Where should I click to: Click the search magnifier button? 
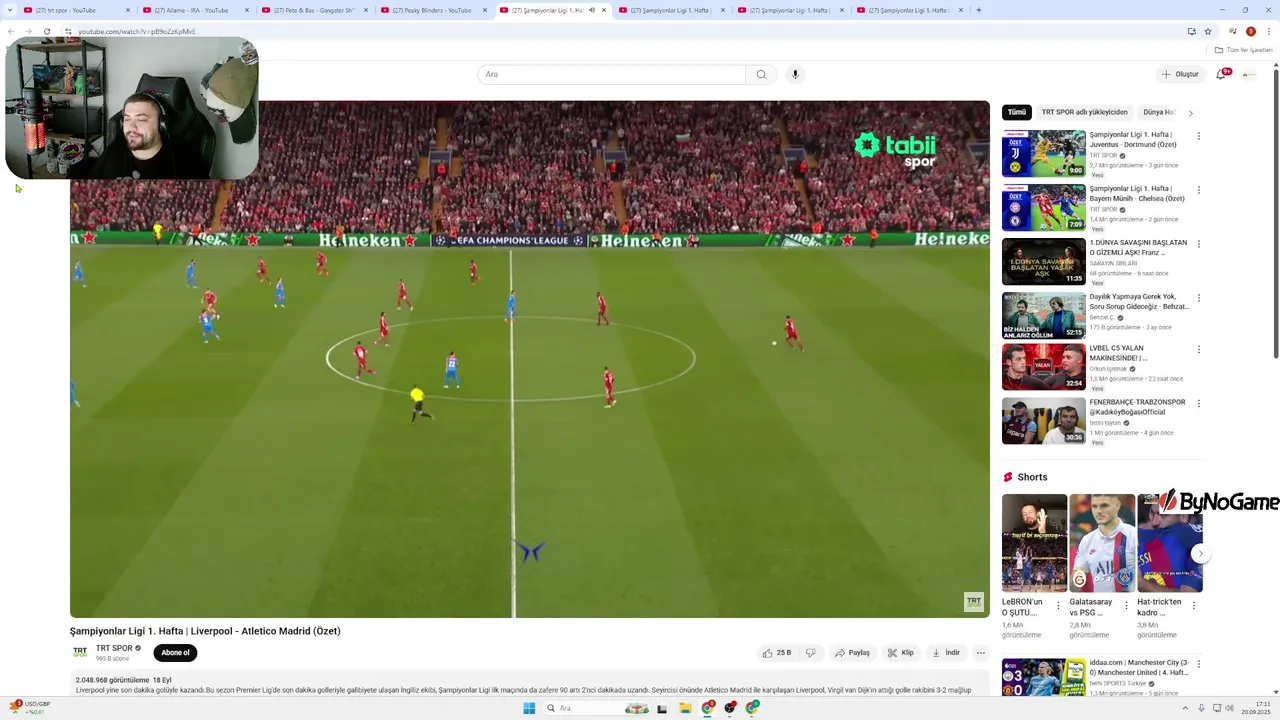[761, 74]
